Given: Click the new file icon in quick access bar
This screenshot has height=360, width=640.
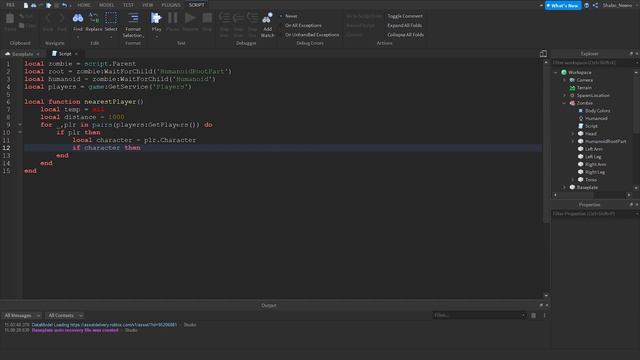Looking at the screenshot, I should point(26,5).
